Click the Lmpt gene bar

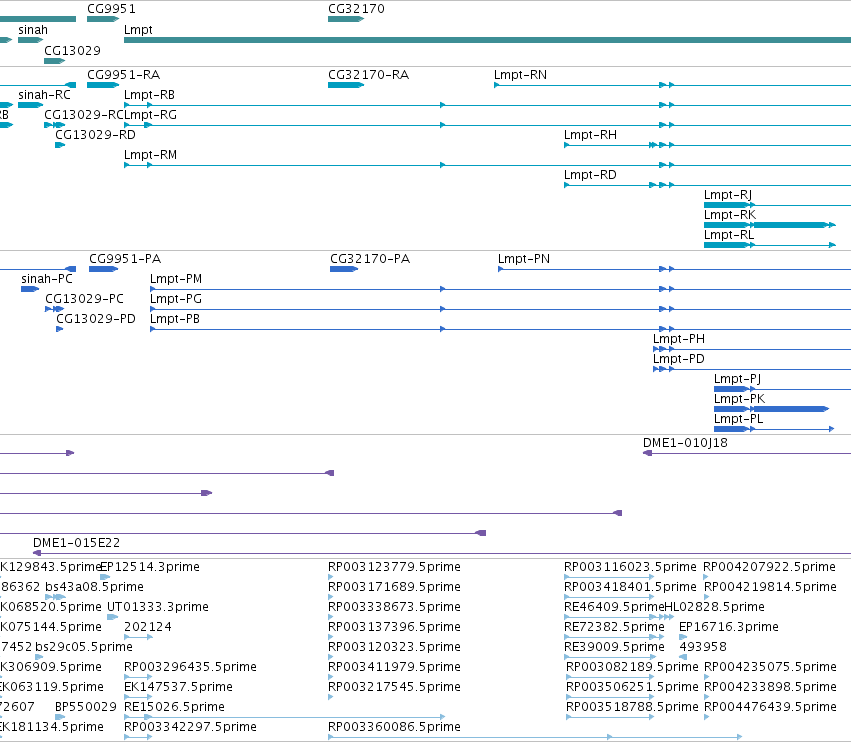[487, 40]
